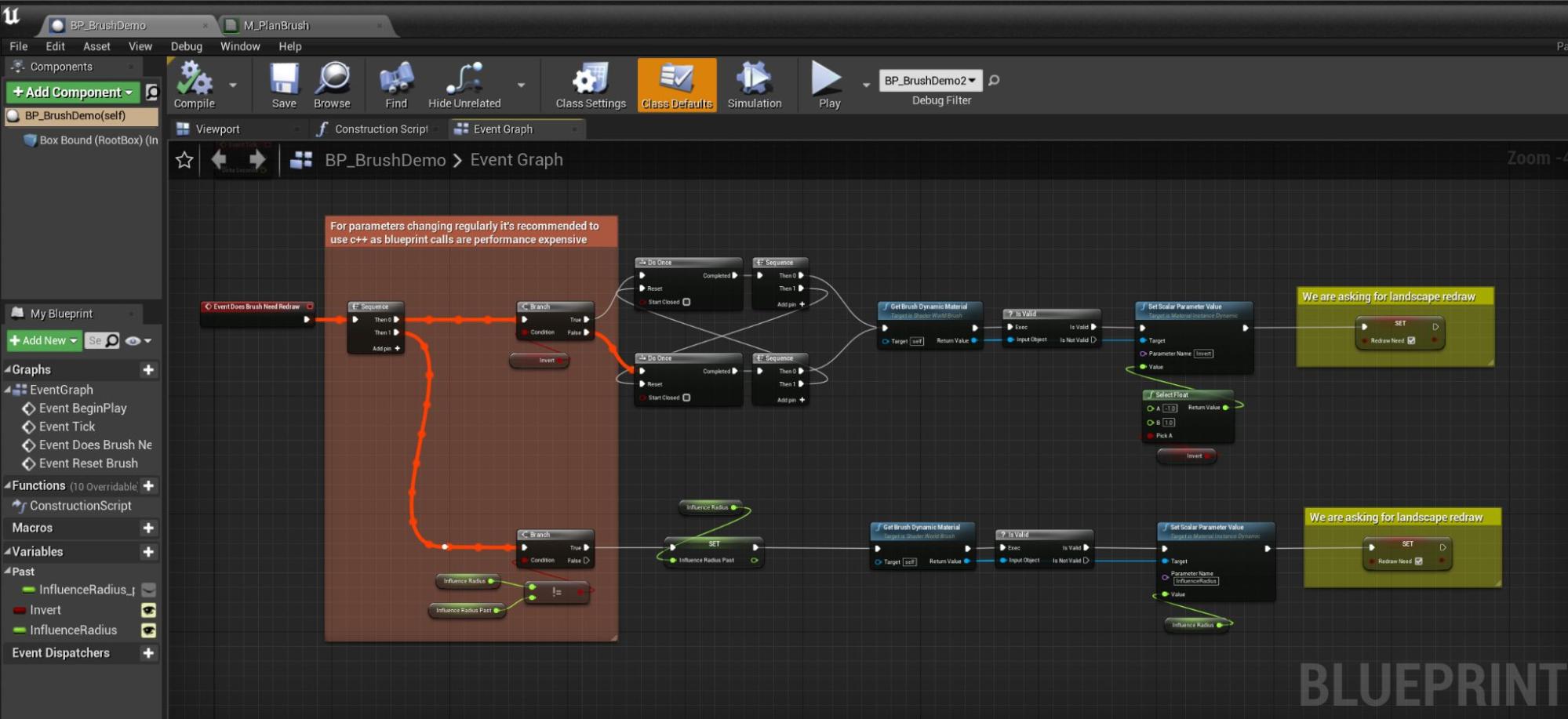Click the Compile blueprint icon
Viewport: 1568px width, 719px height.
click(194, 79)
